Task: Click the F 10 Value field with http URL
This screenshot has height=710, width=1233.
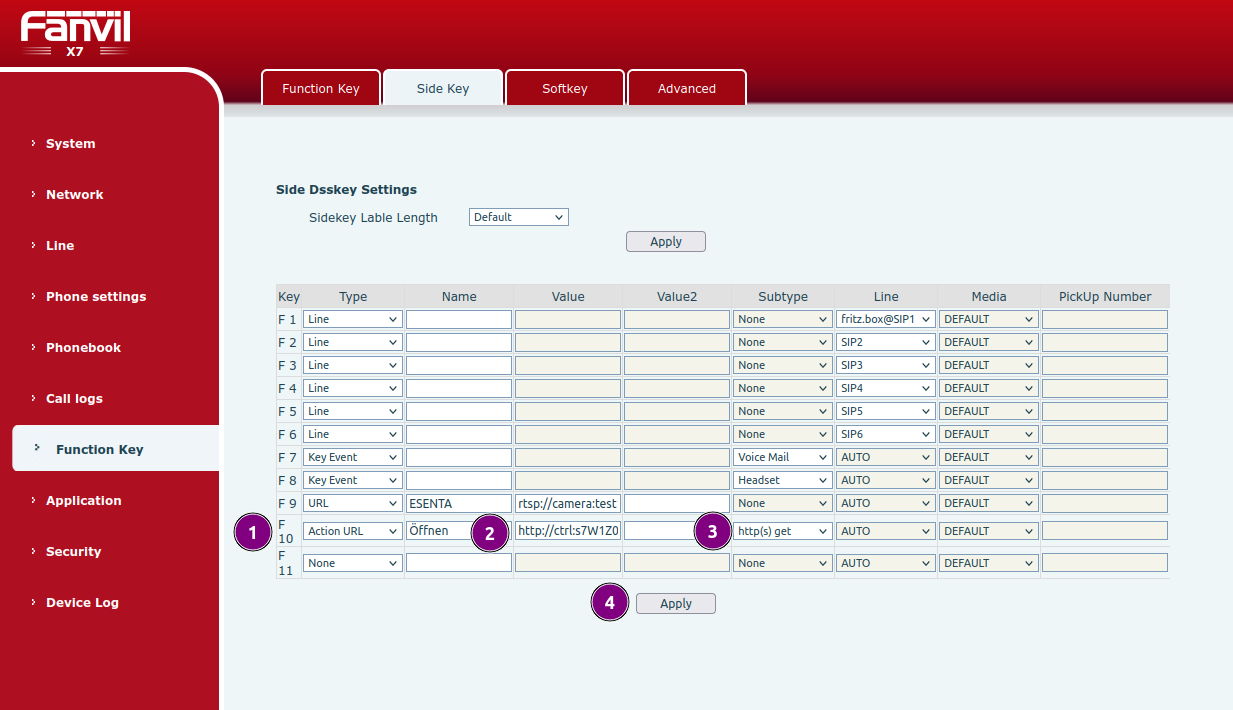Action: click(568, 531)
